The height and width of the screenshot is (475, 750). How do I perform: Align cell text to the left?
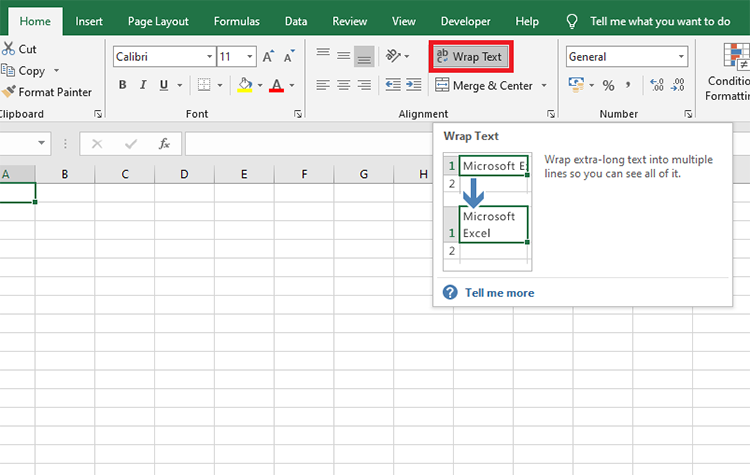(323, 85)
